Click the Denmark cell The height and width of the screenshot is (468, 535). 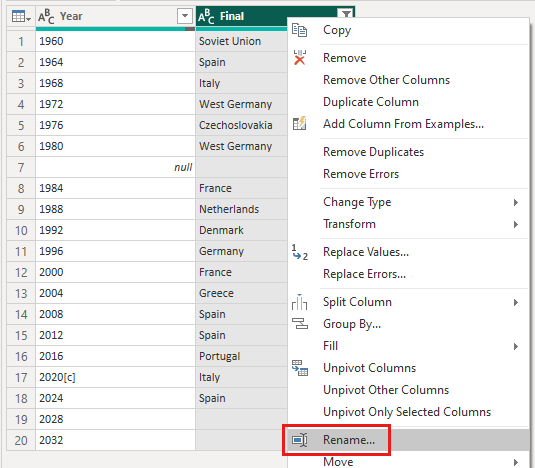coord(241,230)
